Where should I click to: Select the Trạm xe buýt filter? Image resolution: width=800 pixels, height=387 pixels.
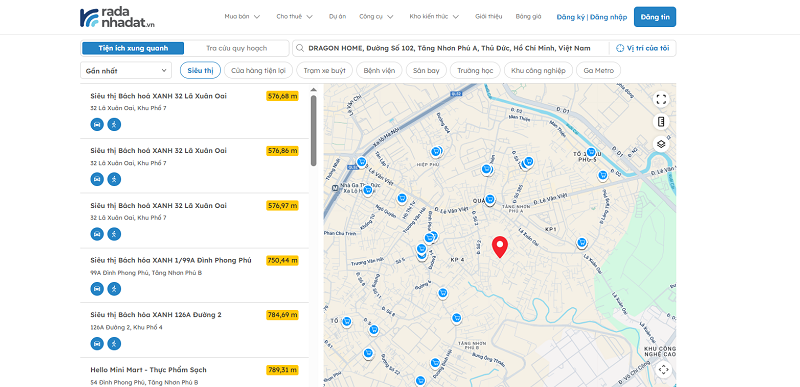324,70
